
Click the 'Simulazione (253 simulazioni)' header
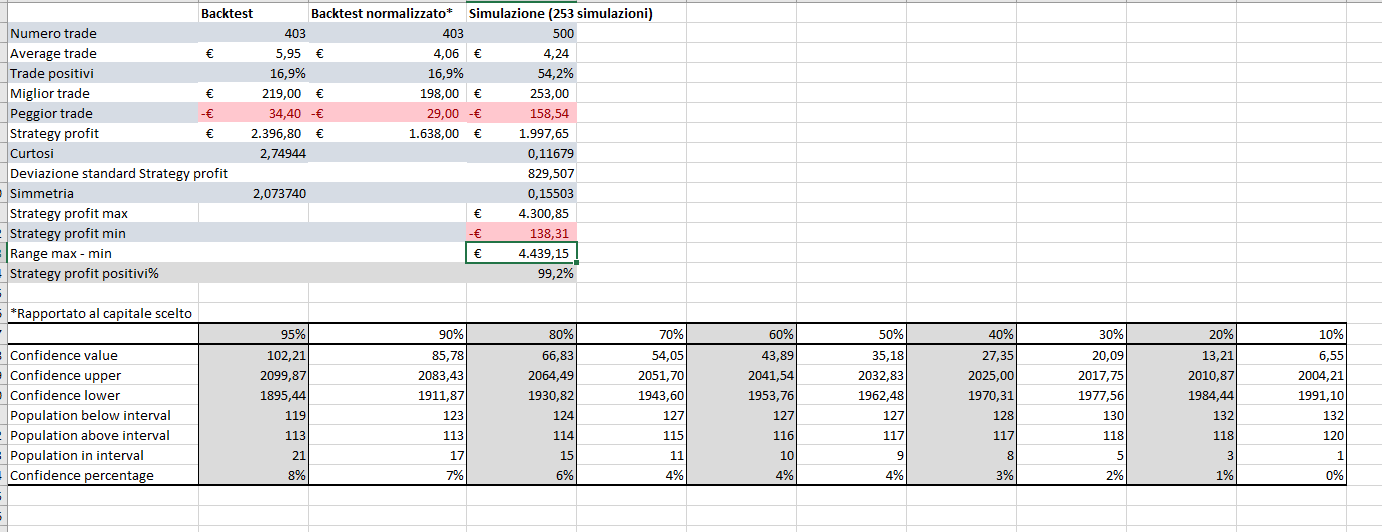560,14
